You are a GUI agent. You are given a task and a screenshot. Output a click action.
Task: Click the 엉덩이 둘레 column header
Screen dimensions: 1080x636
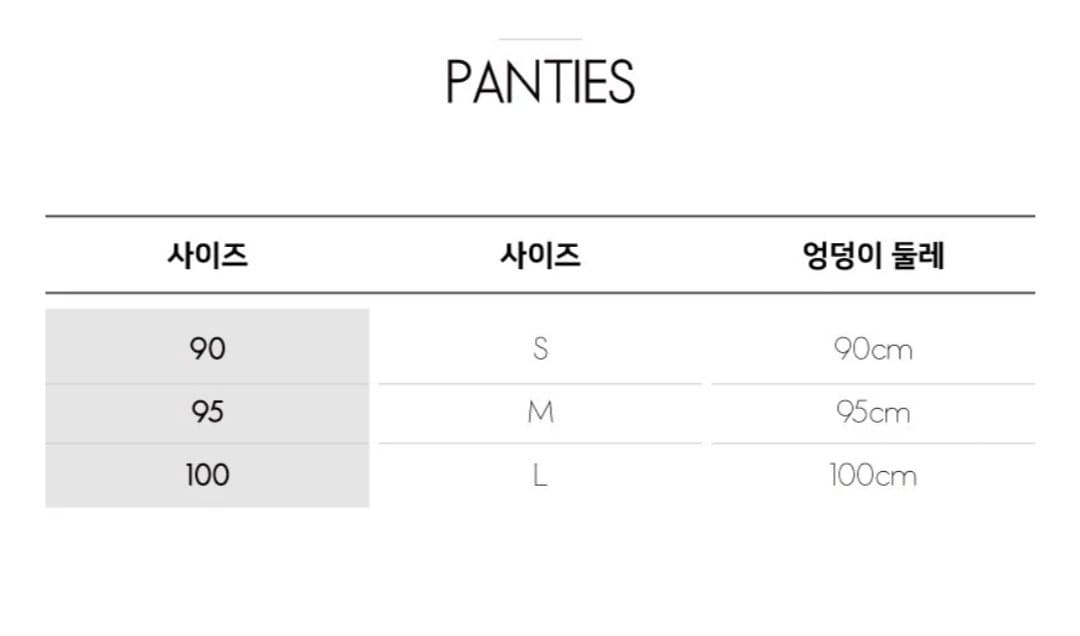pyautogui.click(x=873, y=255)
